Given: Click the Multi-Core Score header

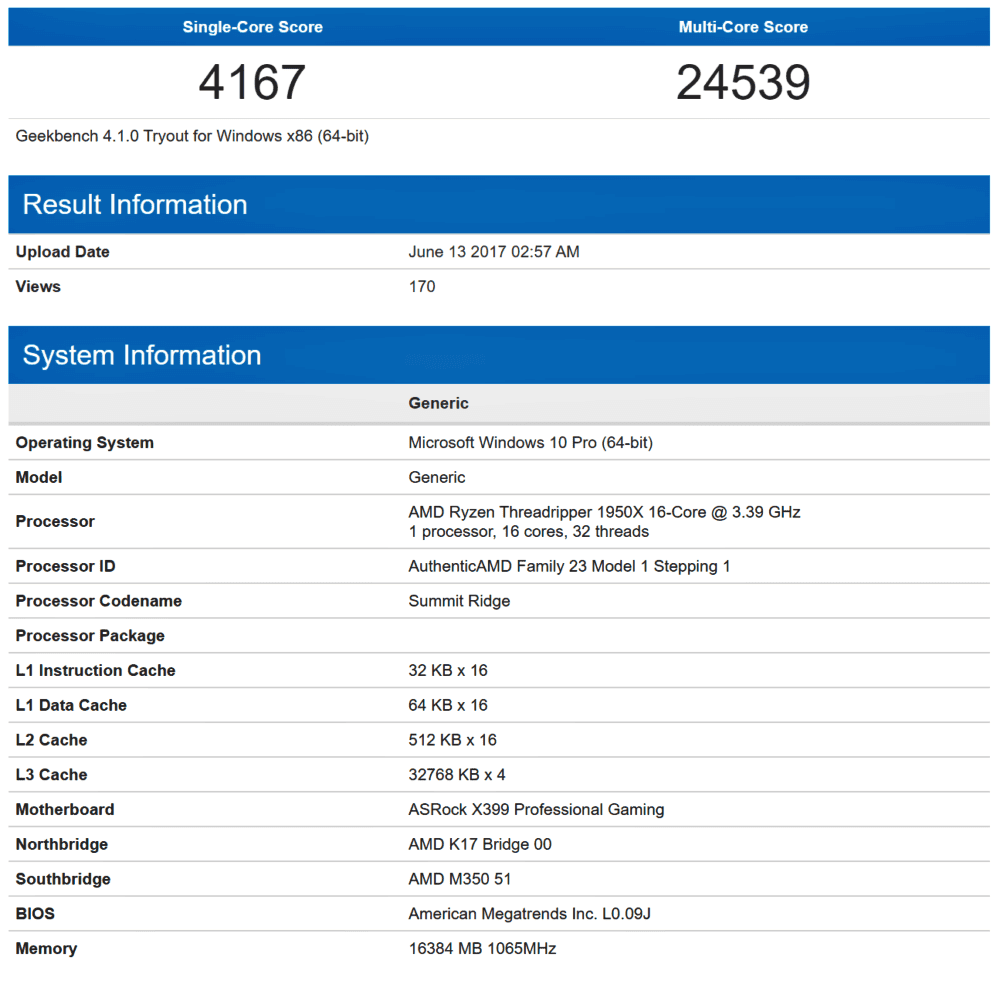Looking at the screenshot, I should click(x=743, y=27).
